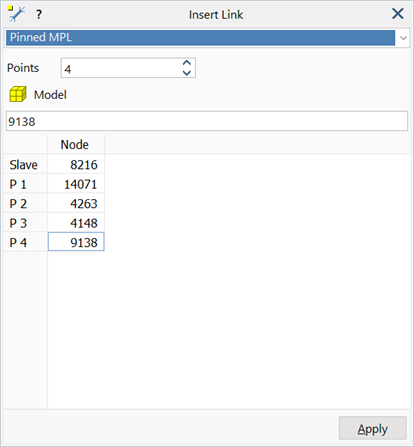Close the Insert Link dialog

click(398, 14)
